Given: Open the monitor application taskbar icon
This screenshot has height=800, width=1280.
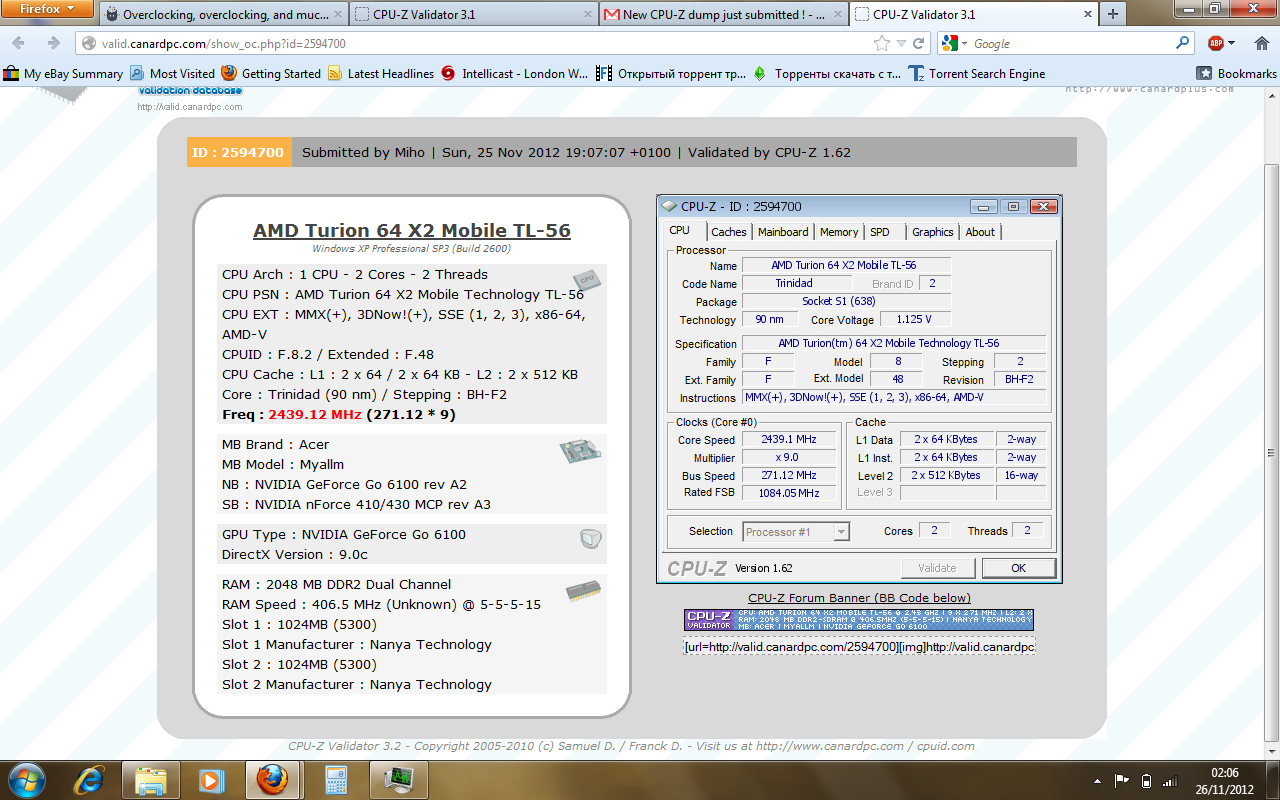Looking at the screenshot, I should [x=399, y=780].
